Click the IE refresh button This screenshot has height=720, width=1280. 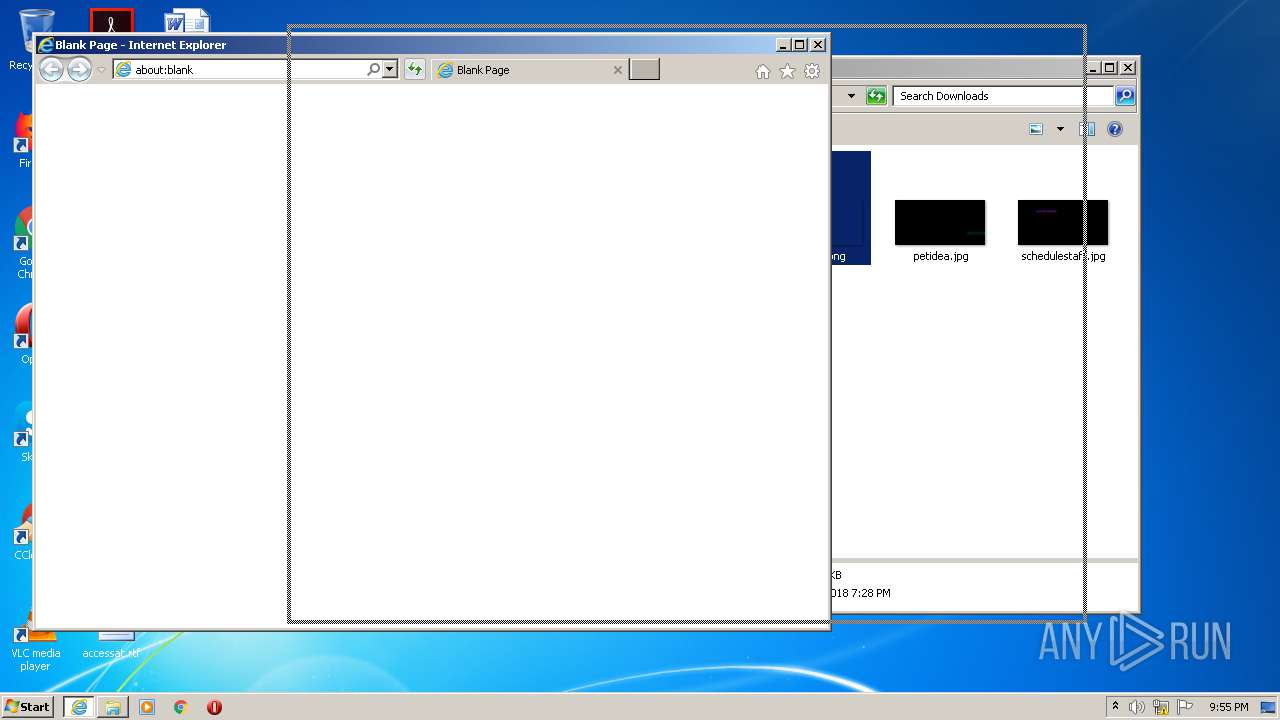415,70
